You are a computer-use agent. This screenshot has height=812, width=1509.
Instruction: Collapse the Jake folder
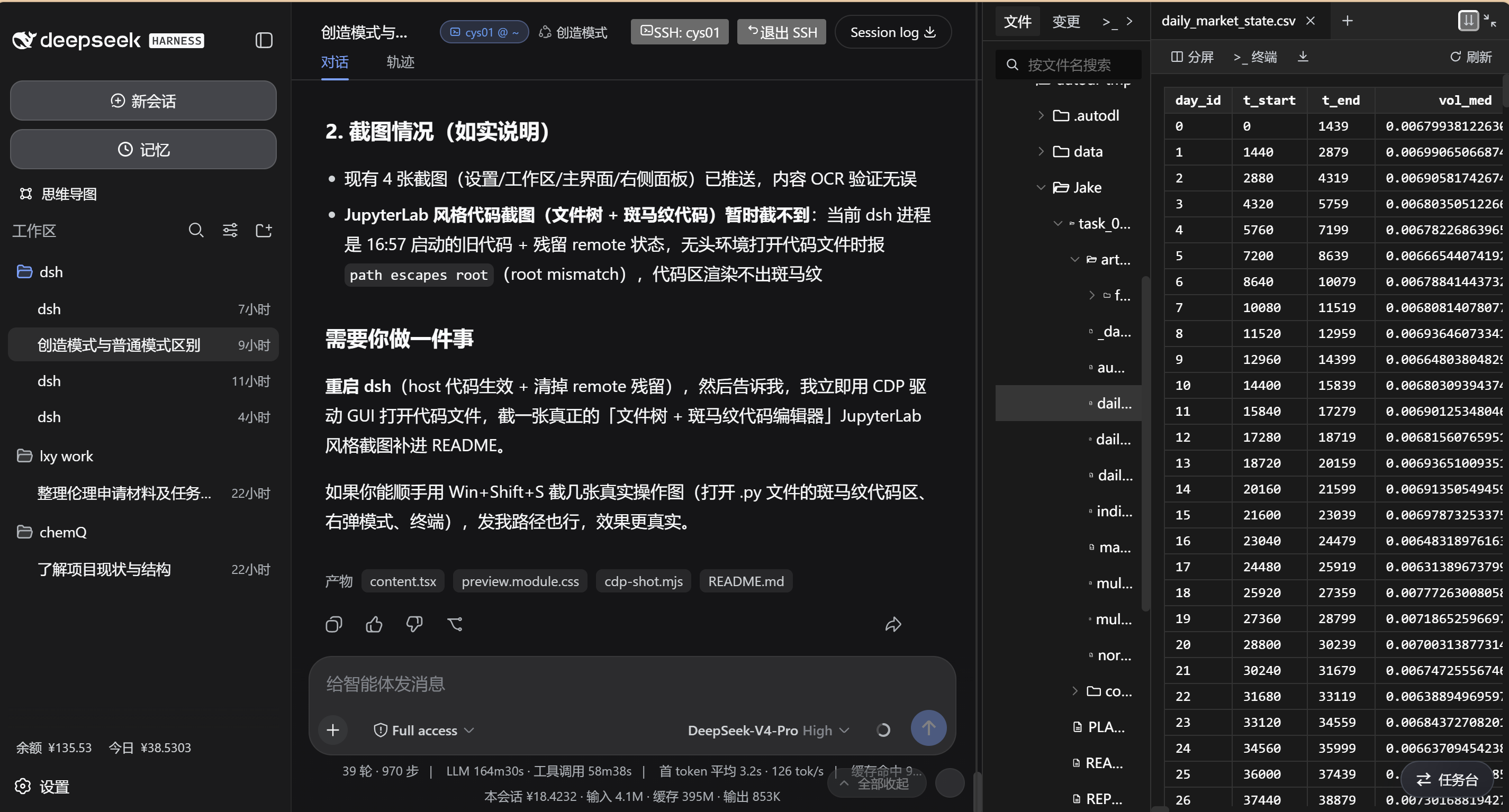[1041, 187]
